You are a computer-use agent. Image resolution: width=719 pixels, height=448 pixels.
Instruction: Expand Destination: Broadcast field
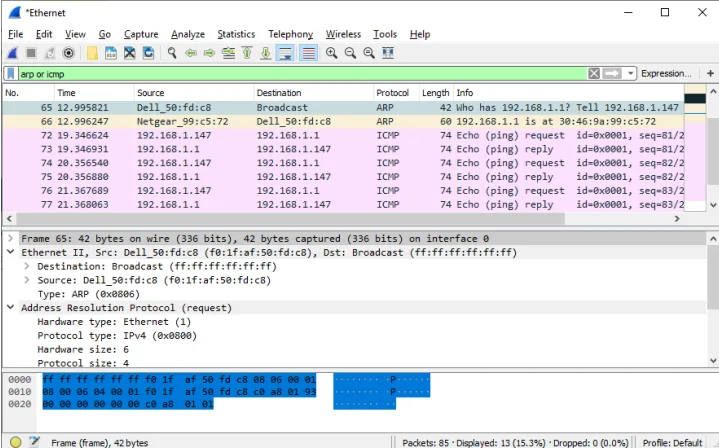27,266
